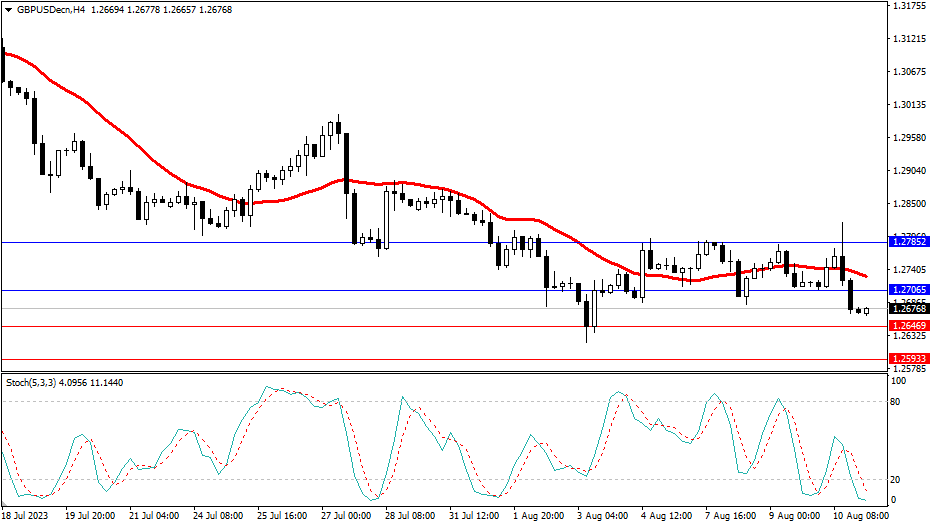The height and width of the screenshot is (527, 932).
Task: Click the 1.31755 price axis label
Action: 908,6
